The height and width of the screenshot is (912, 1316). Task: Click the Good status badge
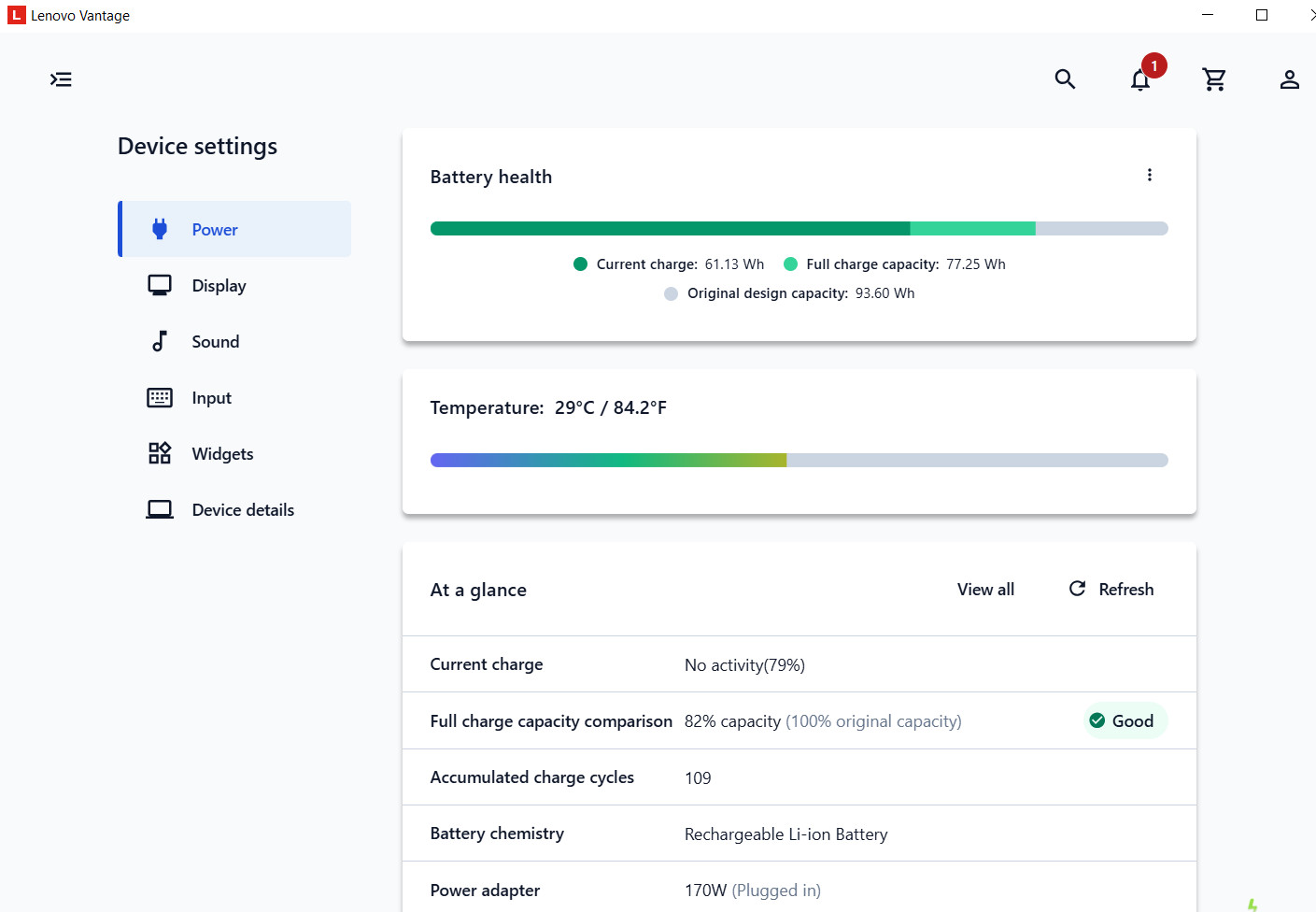(1125, 720)
